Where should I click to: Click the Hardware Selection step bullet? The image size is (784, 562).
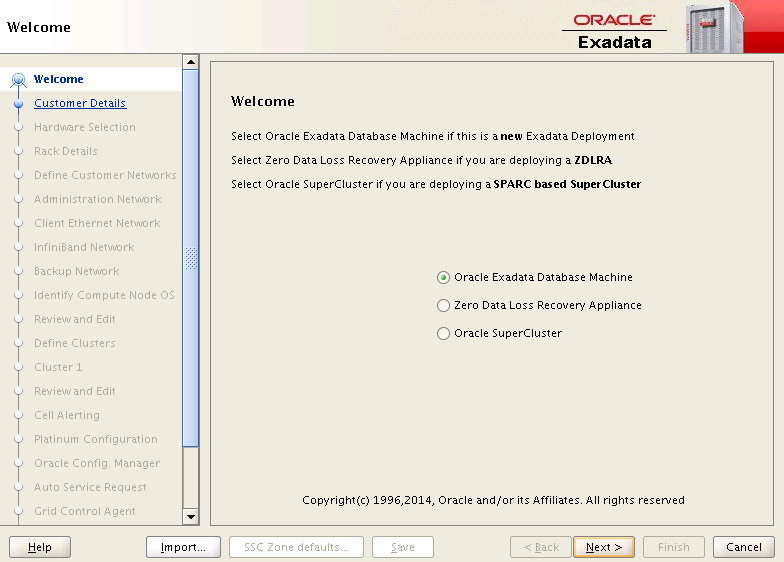(x=18, y=127)
